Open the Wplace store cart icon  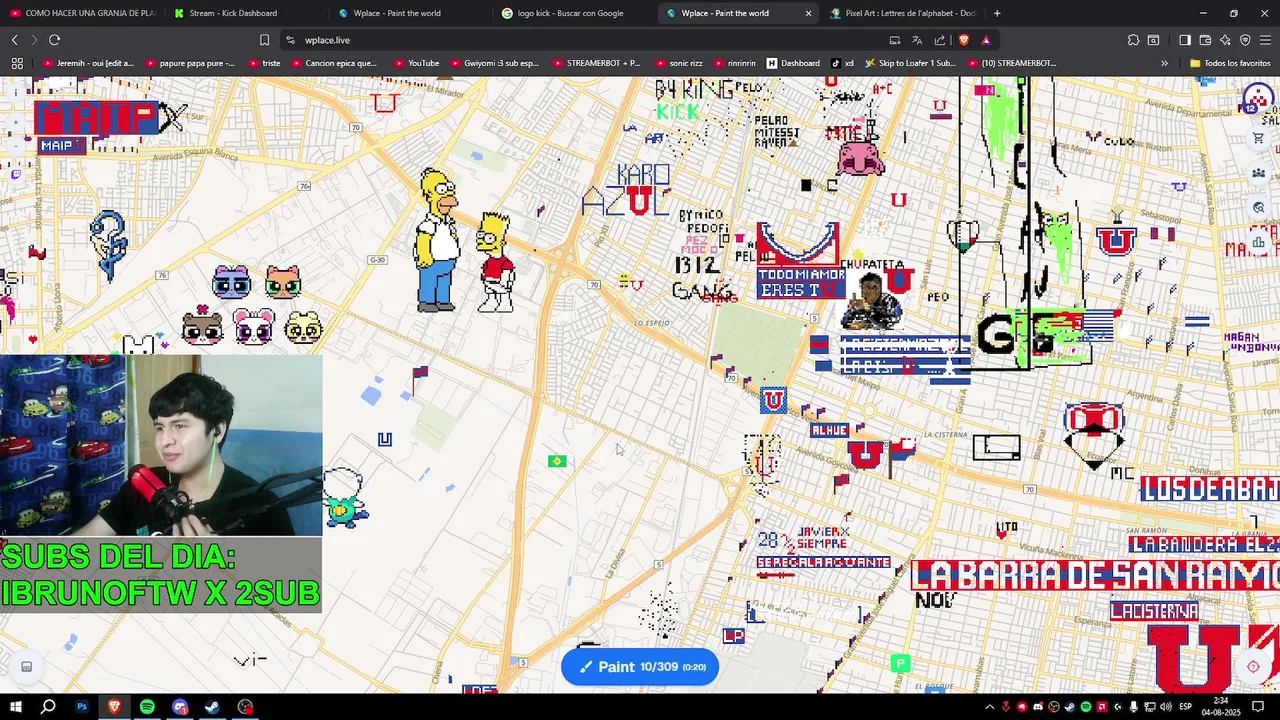point(1258,138)
